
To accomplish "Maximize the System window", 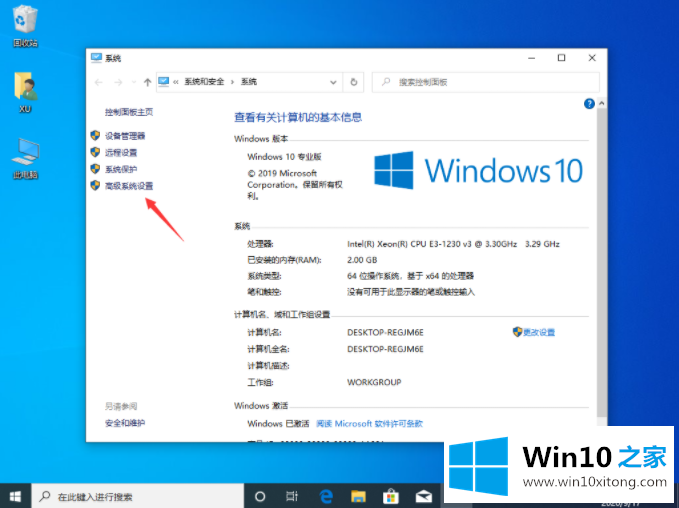I will [x=561, y=58].
